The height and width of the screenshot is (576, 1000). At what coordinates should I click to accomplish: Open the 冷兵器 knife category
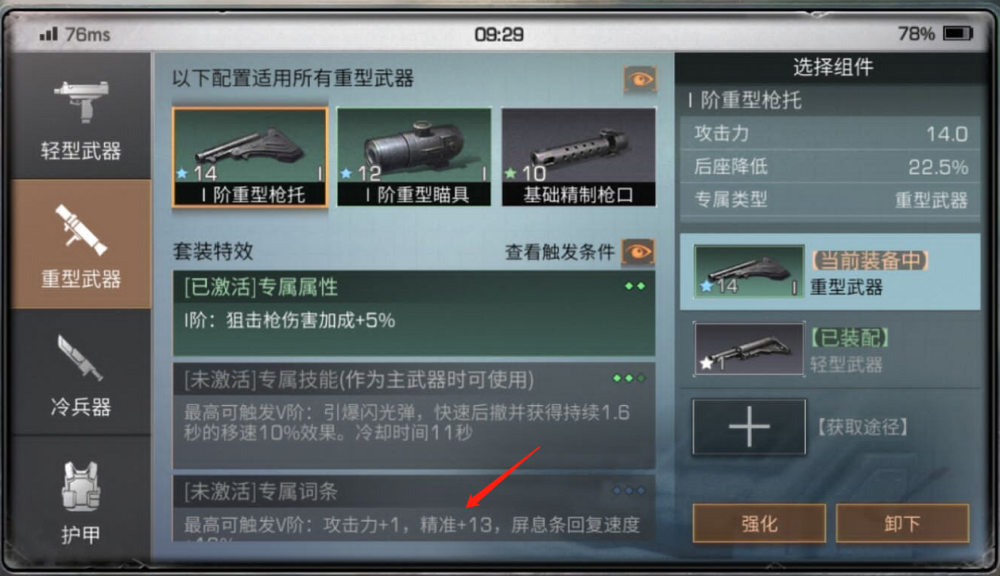pyautogui.click(x=80, y=374)
